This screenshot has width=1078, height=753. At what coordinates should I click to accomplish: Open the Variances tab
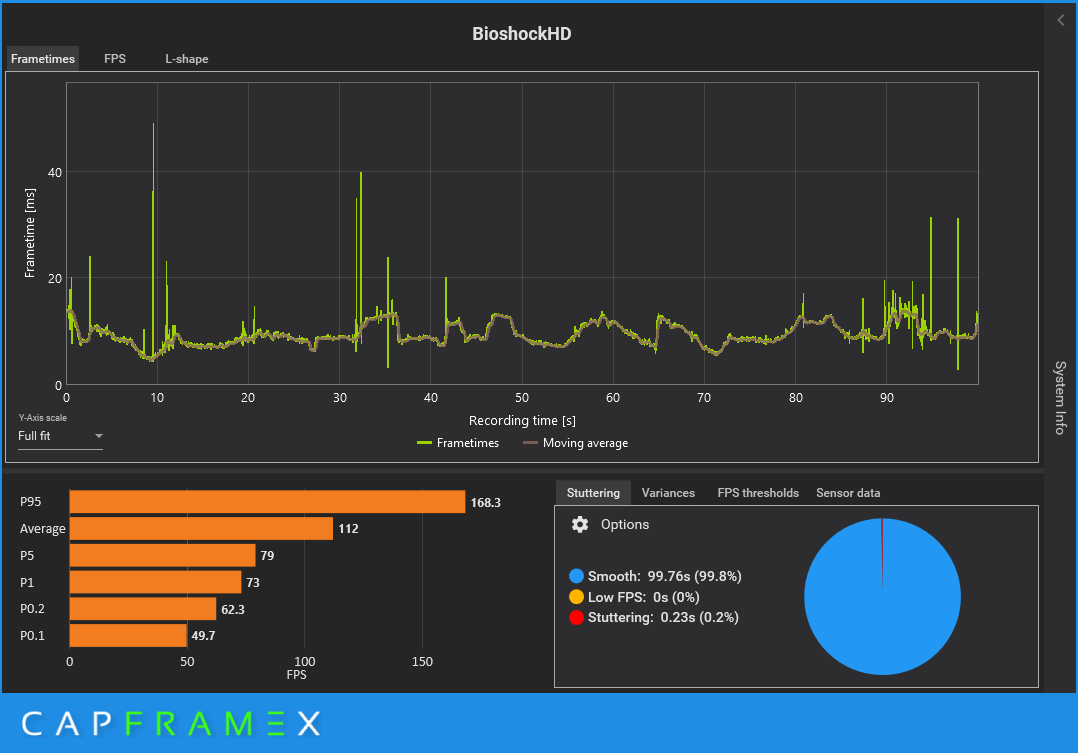[x=668, y=493]
